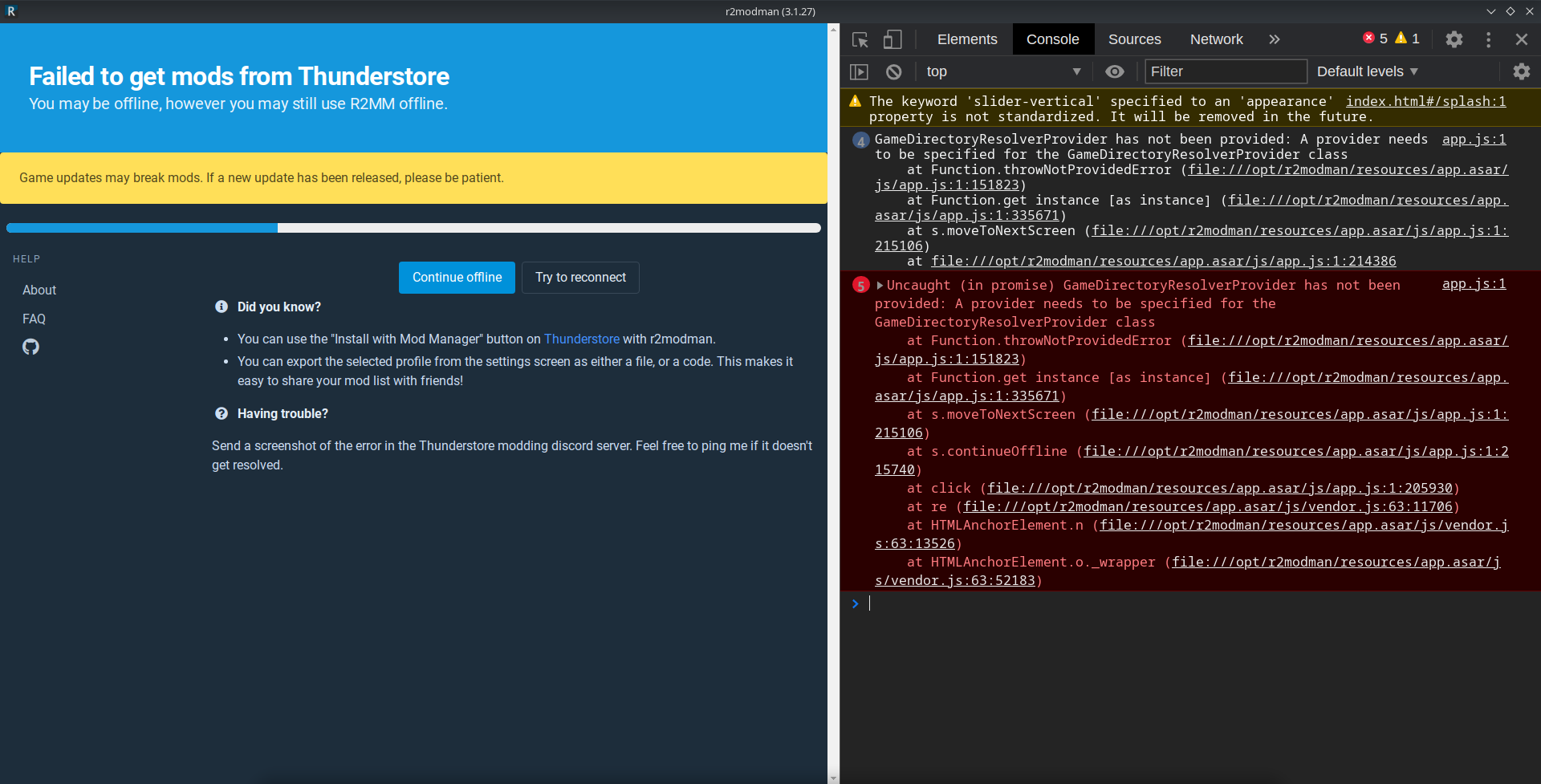Select the Console tab
1541x784 pixels.
[x=1053, y=39]
